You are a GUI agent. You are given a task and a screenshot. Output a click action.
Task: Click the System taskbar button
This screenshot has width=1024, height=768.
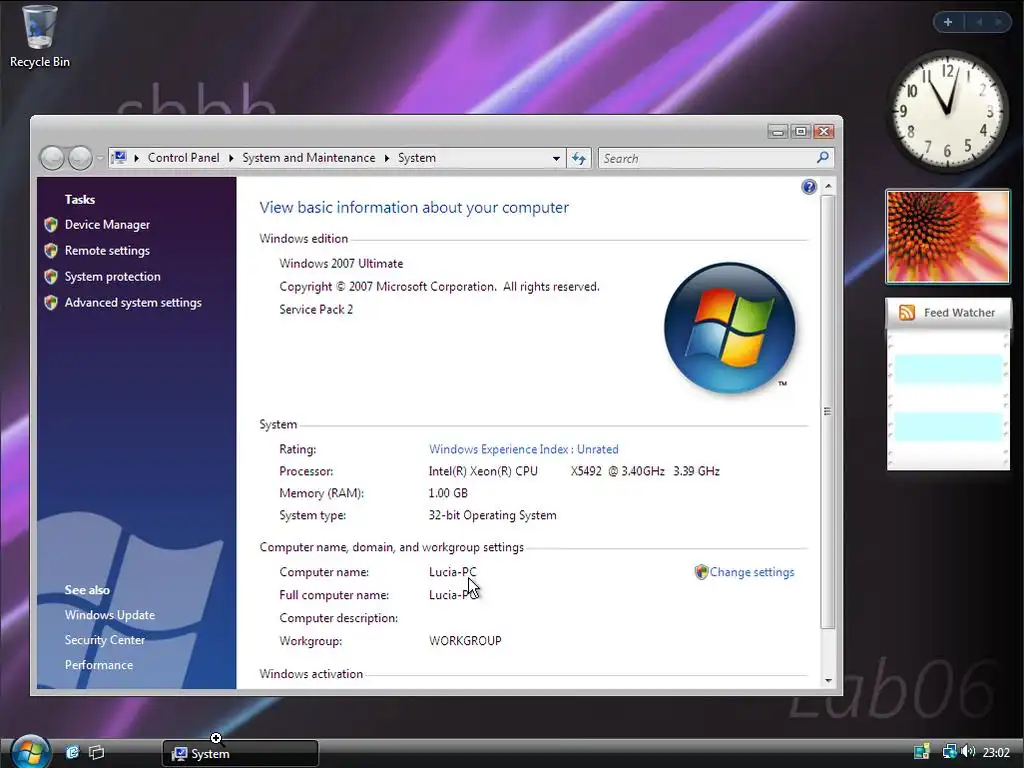click(x=240, y=754)
